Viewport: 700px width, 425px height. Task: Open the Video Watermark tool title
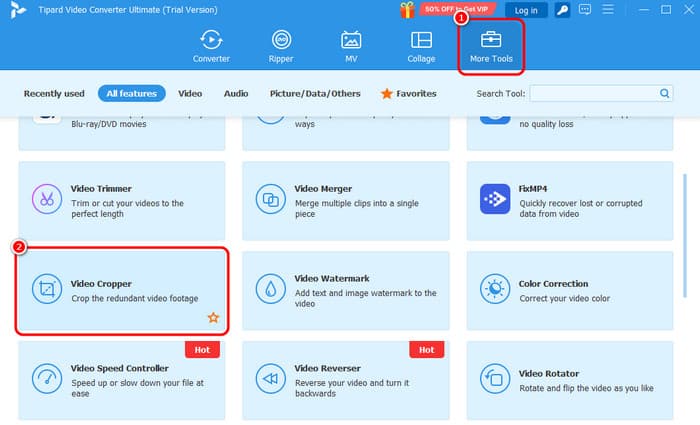click(x=332, y=279)
